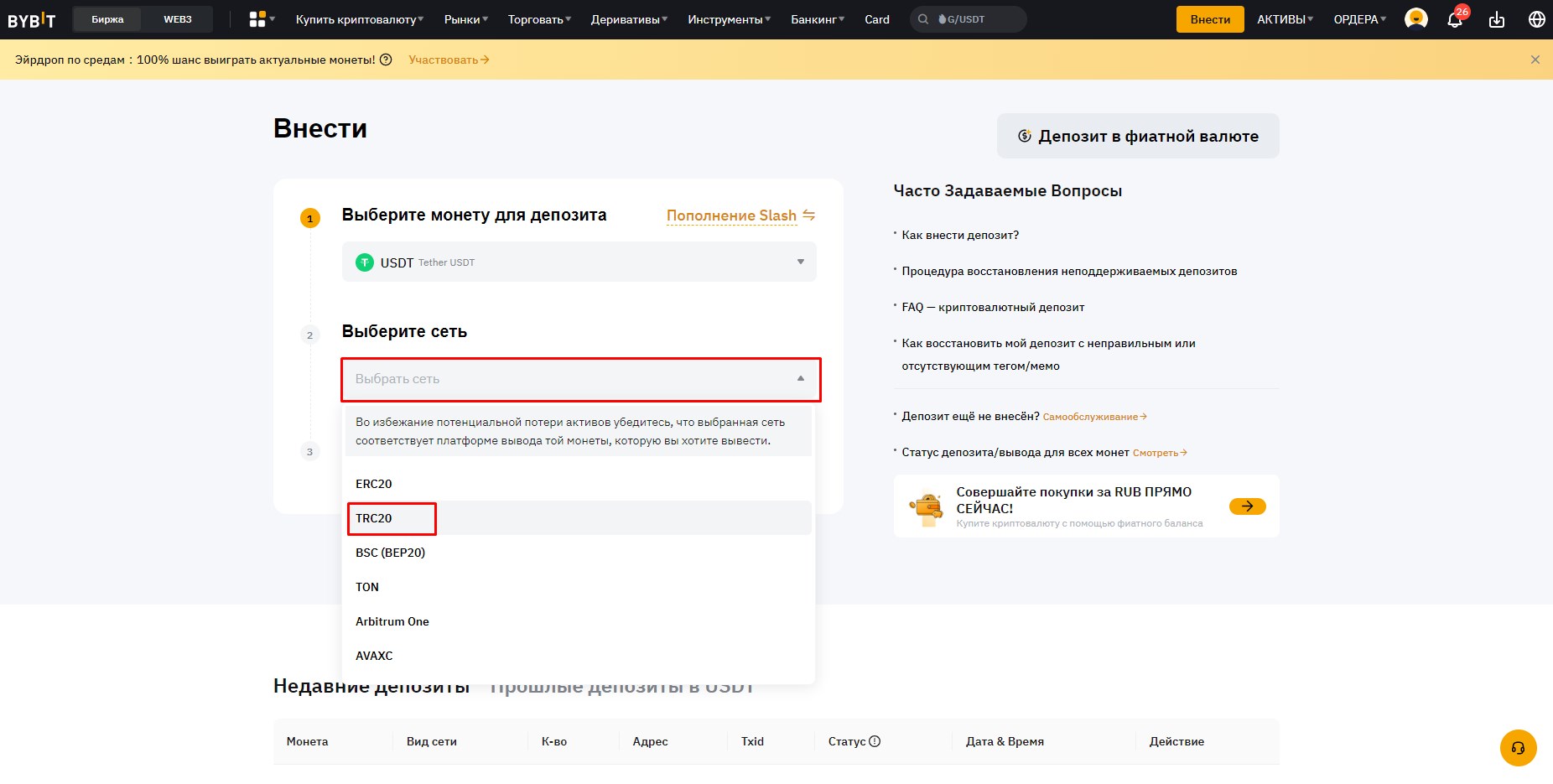Open Процедура восстановления неподдерживаемых депозитов
Screen dimensions: 1553x784
click(1069, 271)
